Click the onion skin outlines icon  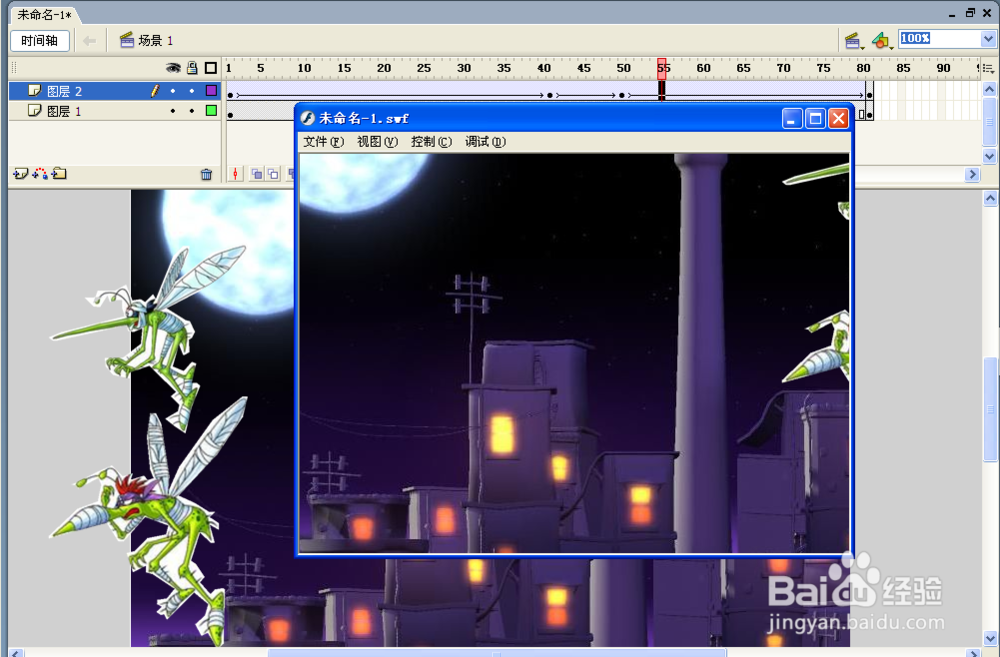[x=273, y=174]
